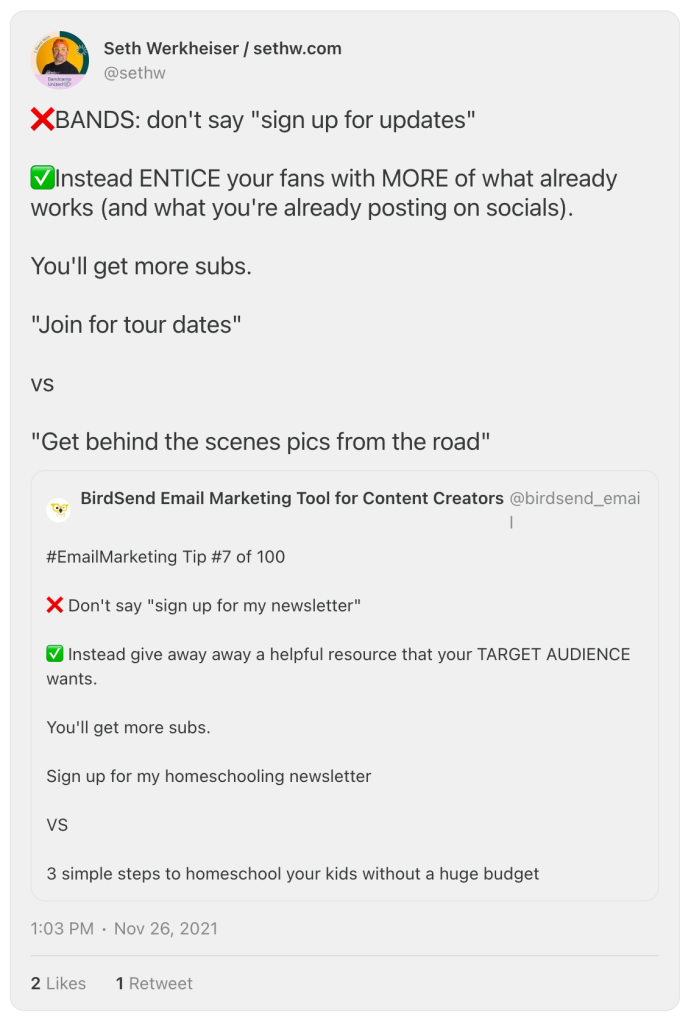The height and width of the screenshot is (1024, 691).
Task: Click Seth Werkheiser's profile avatar
Action: pyautogui.click(x=62, y=59)
